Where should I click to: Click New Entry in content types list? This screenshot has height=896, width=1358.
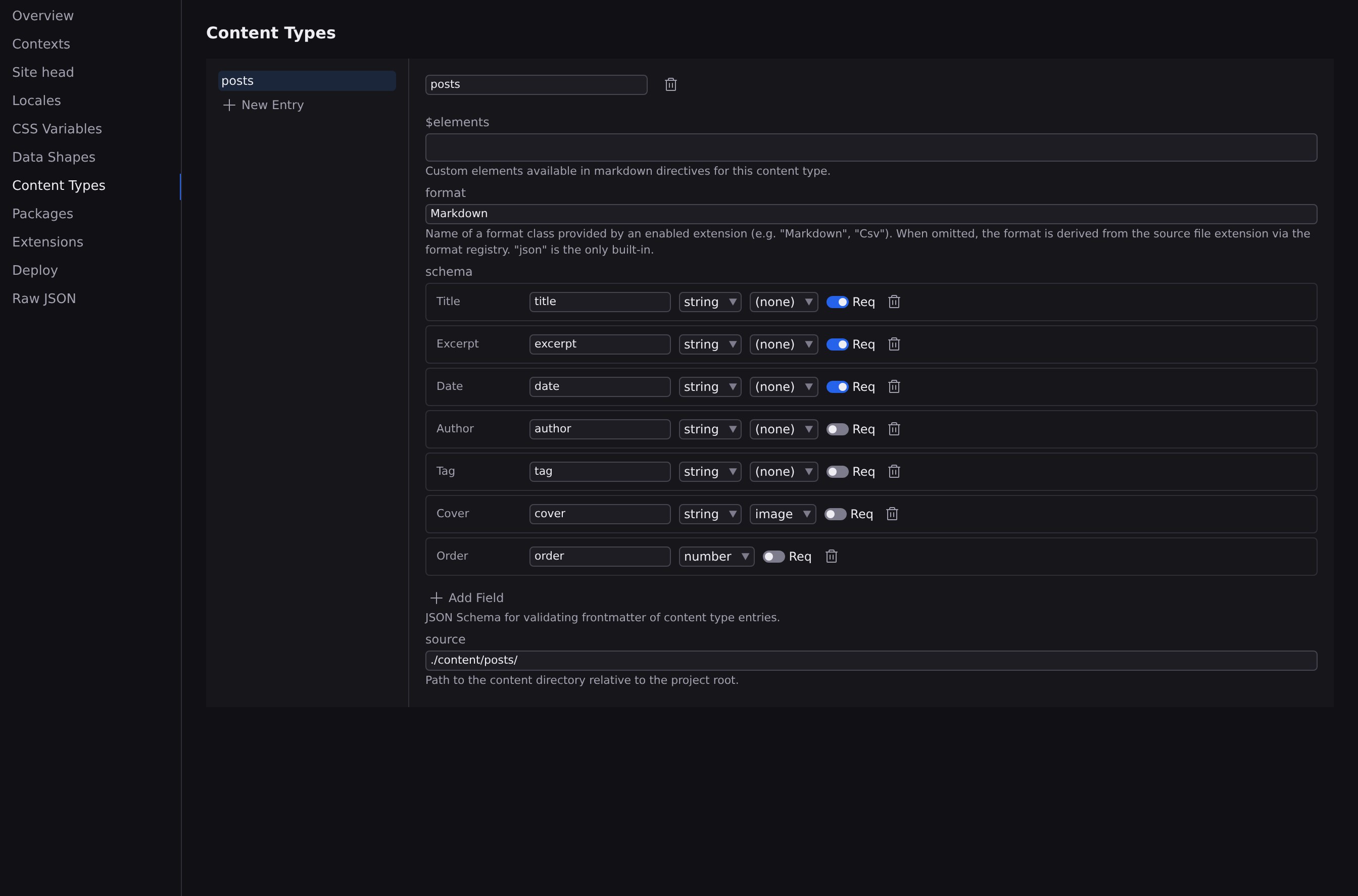tap(264, 105)
